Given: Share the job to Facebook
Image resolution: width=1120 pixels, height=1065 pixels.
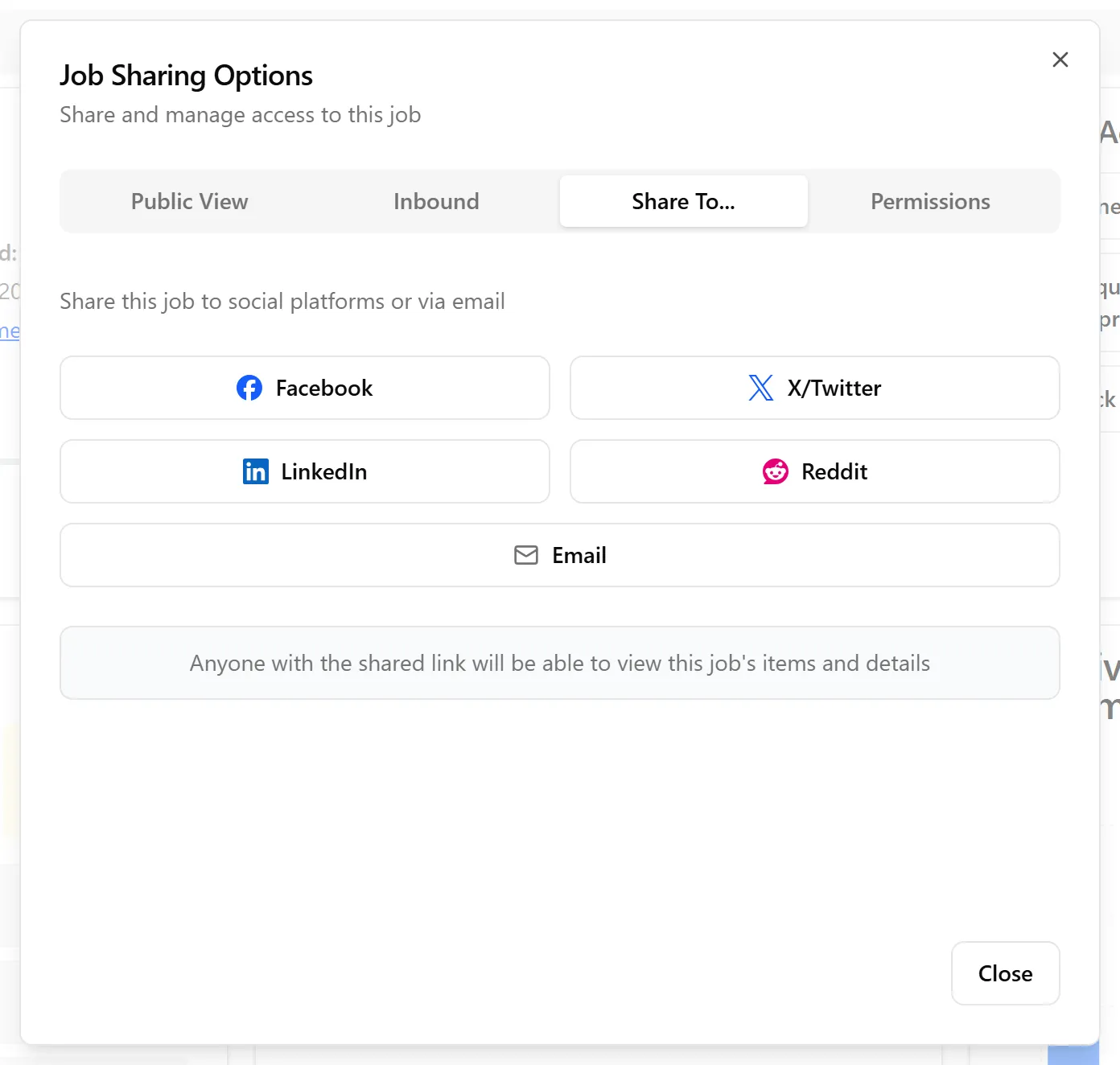Looking at the screenshot, I should click(x=305, y=388).
